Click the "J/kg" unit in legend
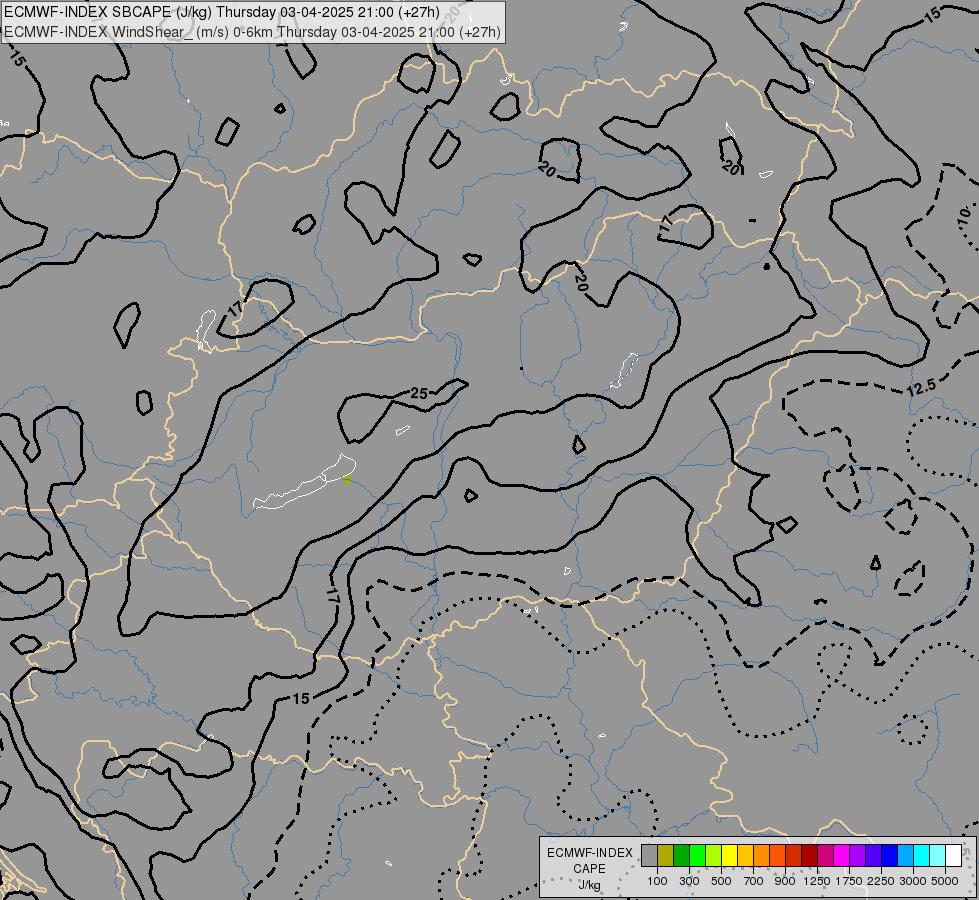The width and height of the screenshot is (979, 900). 589,886
